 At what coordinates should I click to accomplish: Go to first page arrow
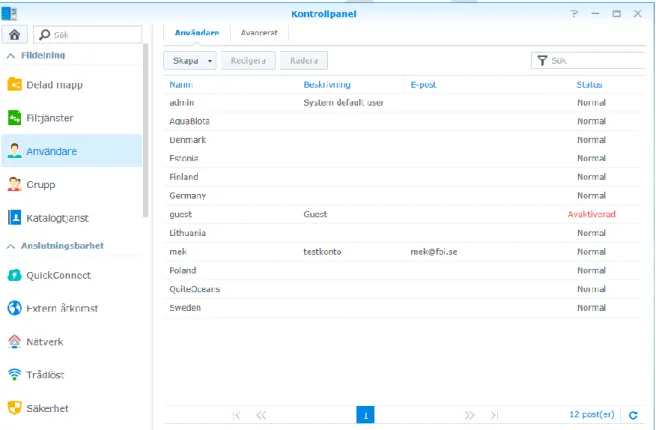point(237,415)
